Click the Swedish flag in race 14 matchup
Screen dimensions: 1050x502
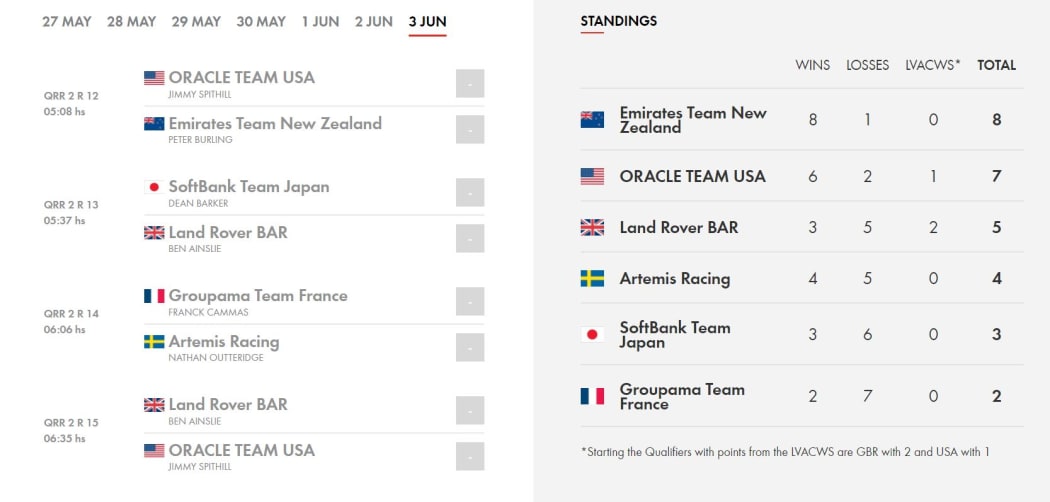coord(154,342)
